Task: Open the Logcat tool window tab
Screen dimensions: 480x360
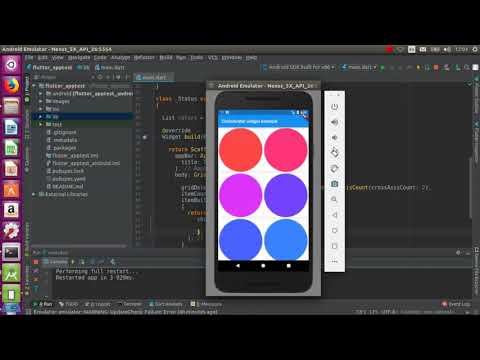Action: click(x=97, y=304)
